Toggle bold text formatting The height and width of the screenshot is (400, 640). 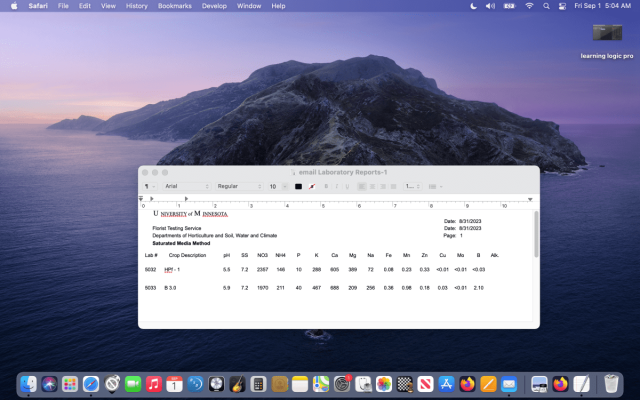[326, 187]
